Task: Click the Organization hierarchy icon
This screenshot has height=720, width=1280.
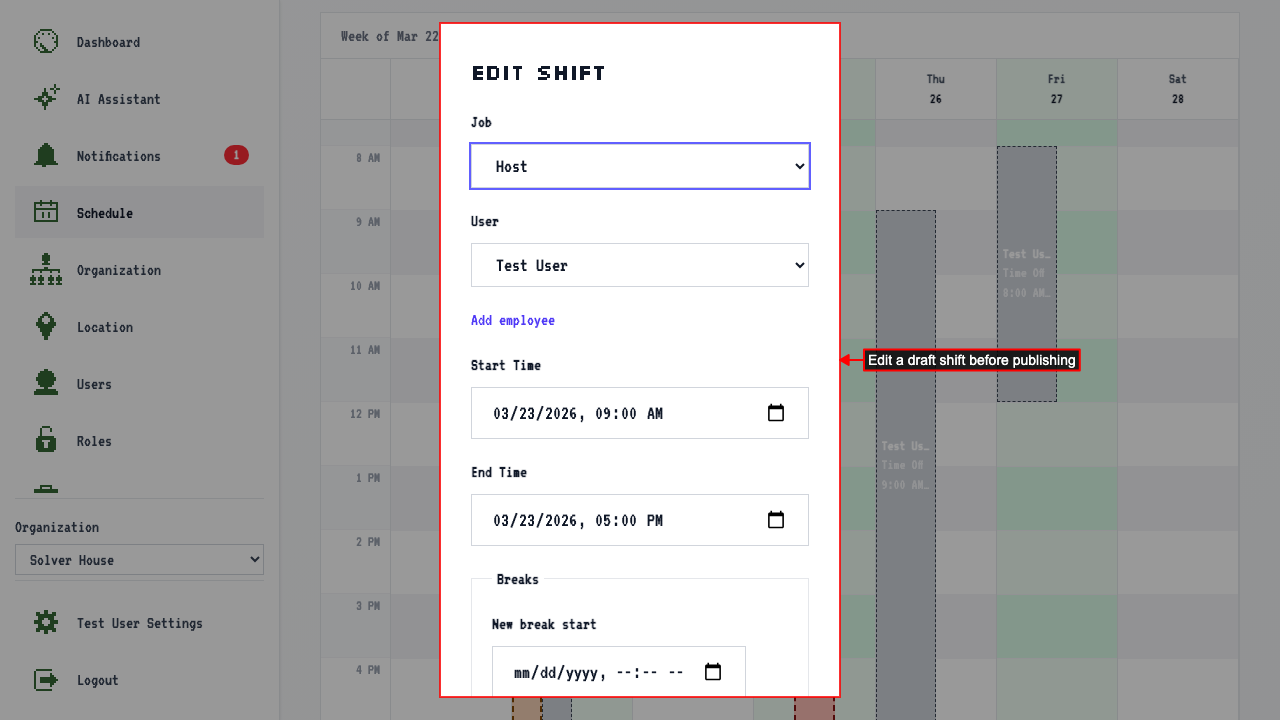Action: click(46, 270)
